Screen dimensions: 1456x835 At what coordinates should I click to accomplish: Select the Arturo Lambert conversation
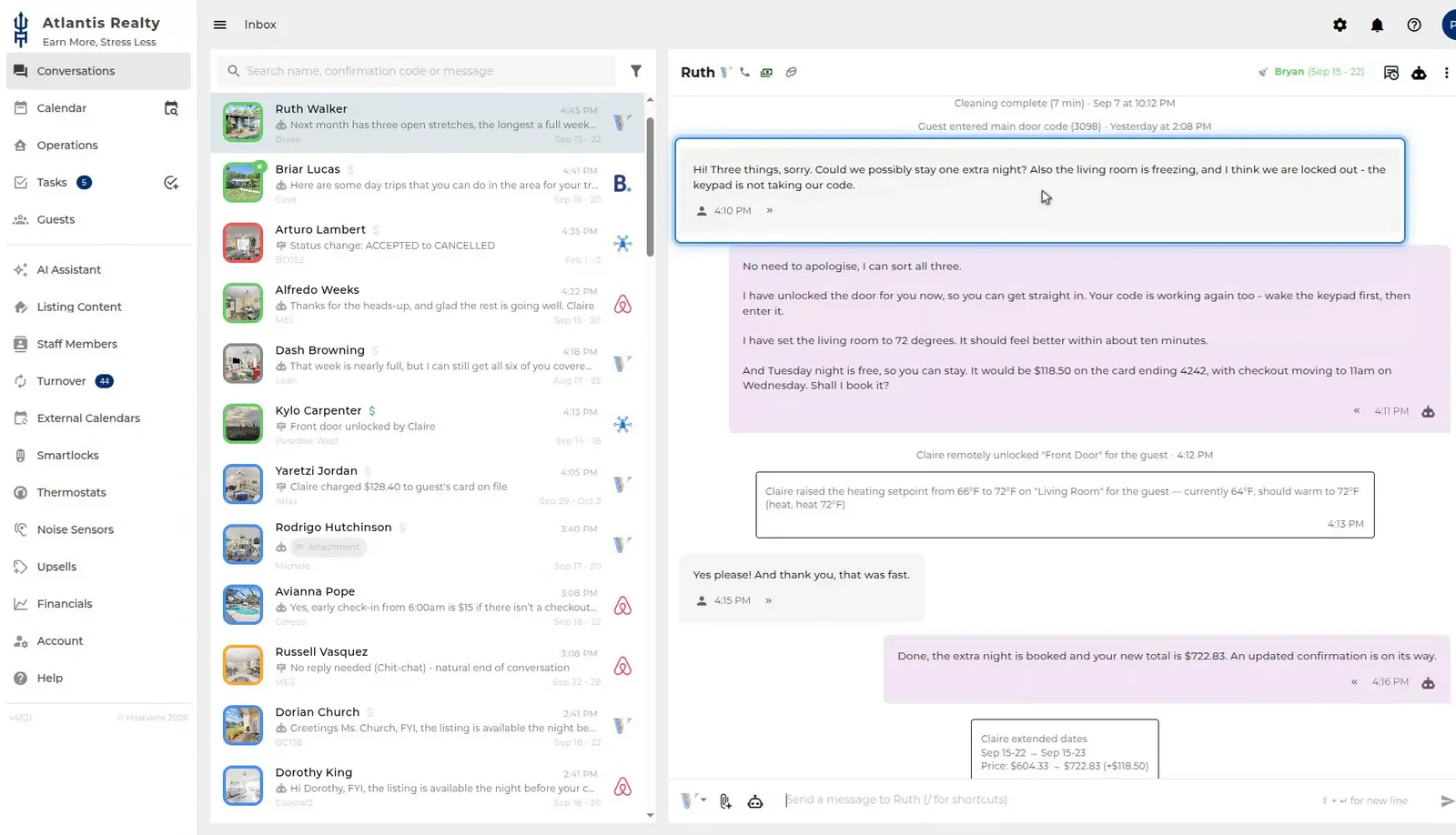point(428,244)
